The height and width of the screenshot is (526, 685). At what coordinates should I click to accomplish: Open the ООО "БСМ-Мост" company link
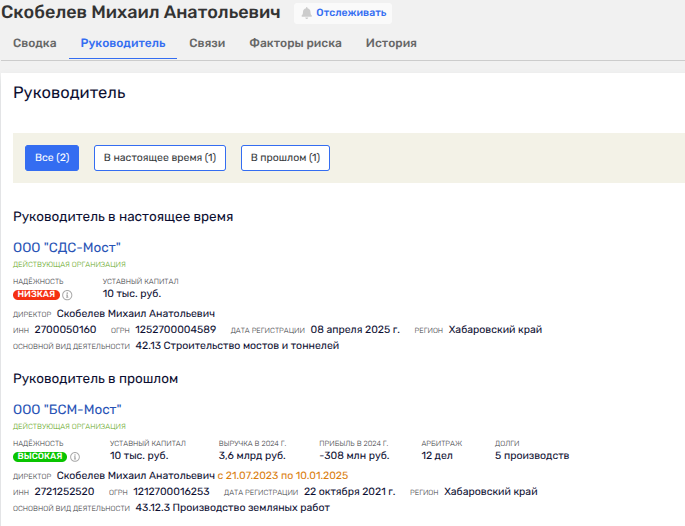(67, 409)
